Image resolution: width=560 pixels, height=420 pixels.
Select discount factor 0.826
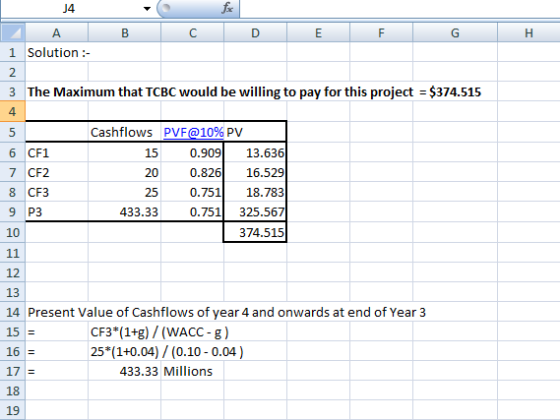pyautogui.click(x=192, y=172)
